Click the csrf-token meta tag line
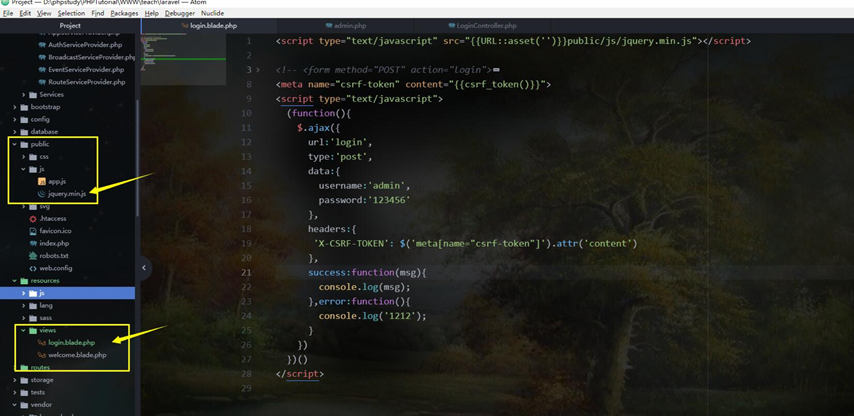The image size is (854, 416). [x=413, y=84]
